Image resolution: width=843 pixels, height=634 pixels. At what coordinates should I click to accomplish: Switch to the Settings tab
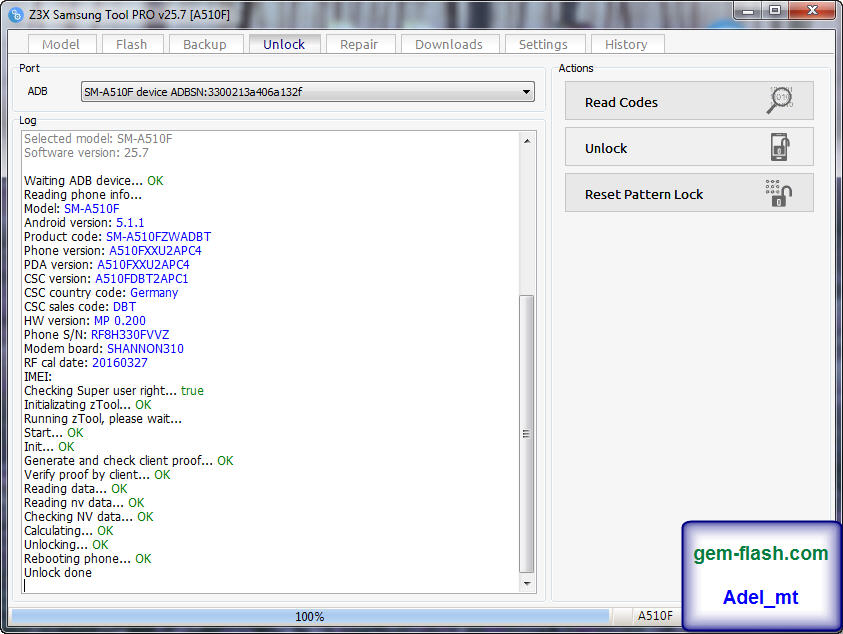click(543, 44)
